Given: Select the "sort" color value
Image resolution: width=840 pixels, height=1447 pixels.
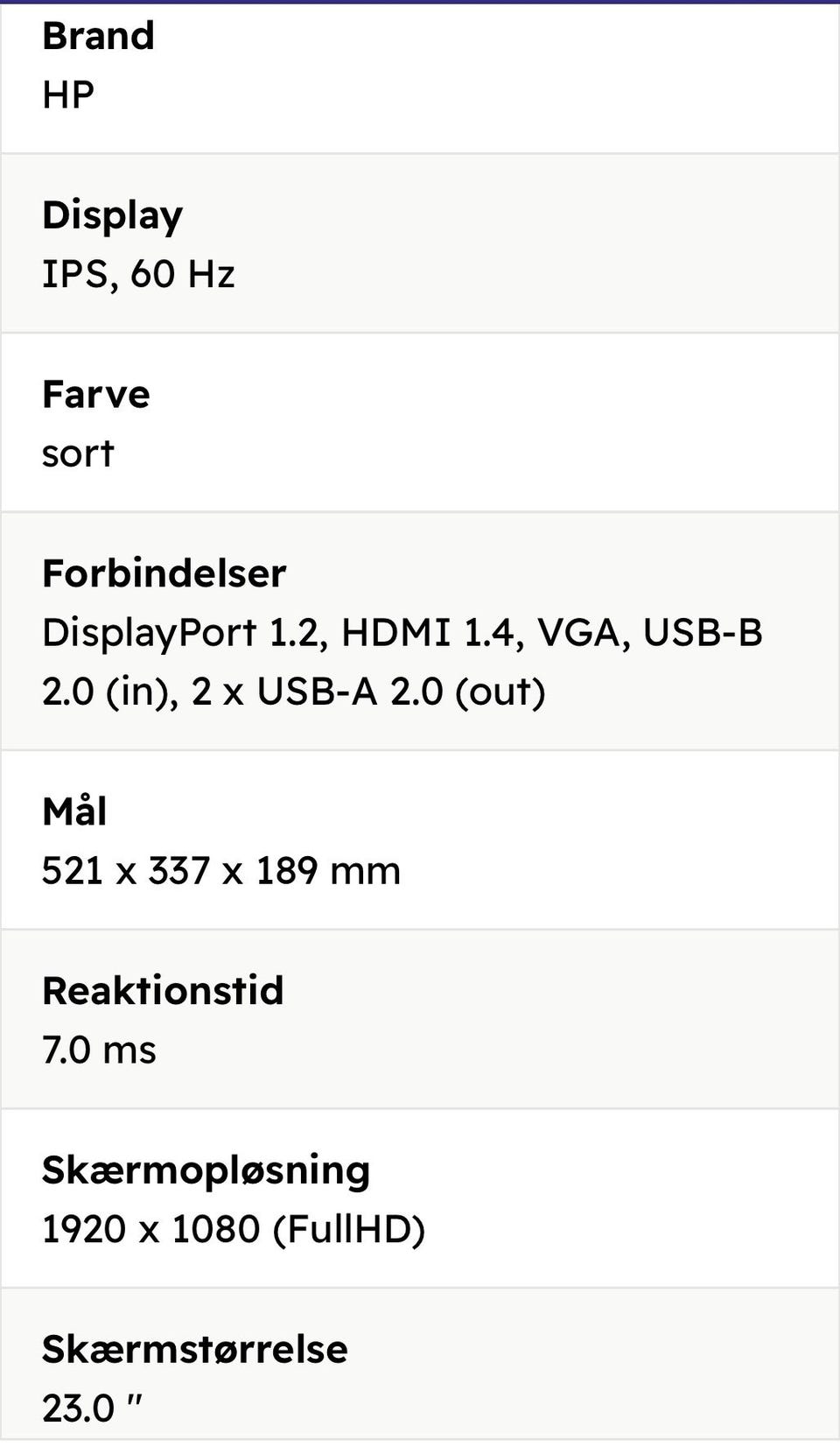Looking at the screenshot, I should pos(78,453).
